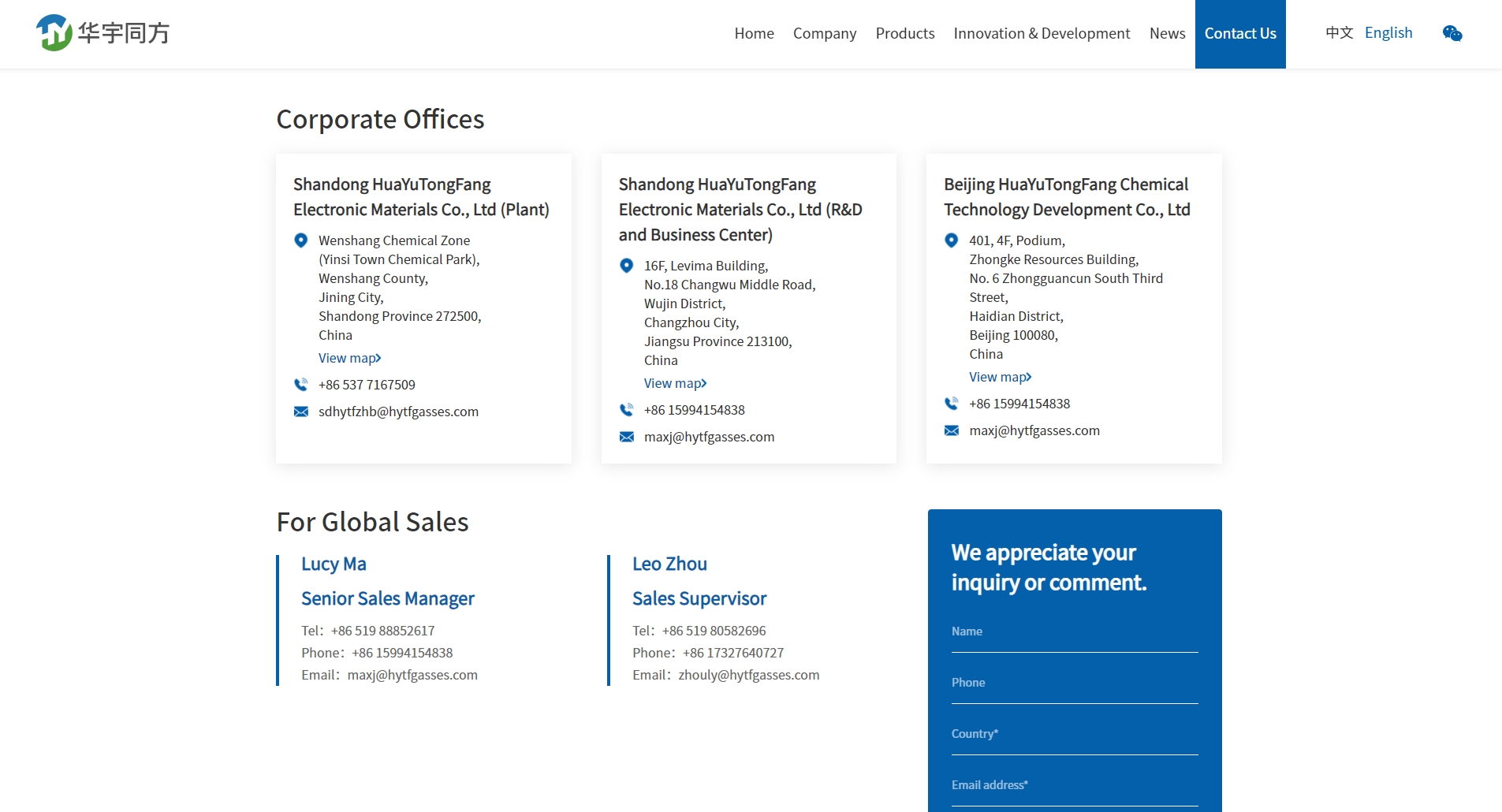Click the For Global Sales heading
Screen dimensions: 1502x812
point(372,522)
